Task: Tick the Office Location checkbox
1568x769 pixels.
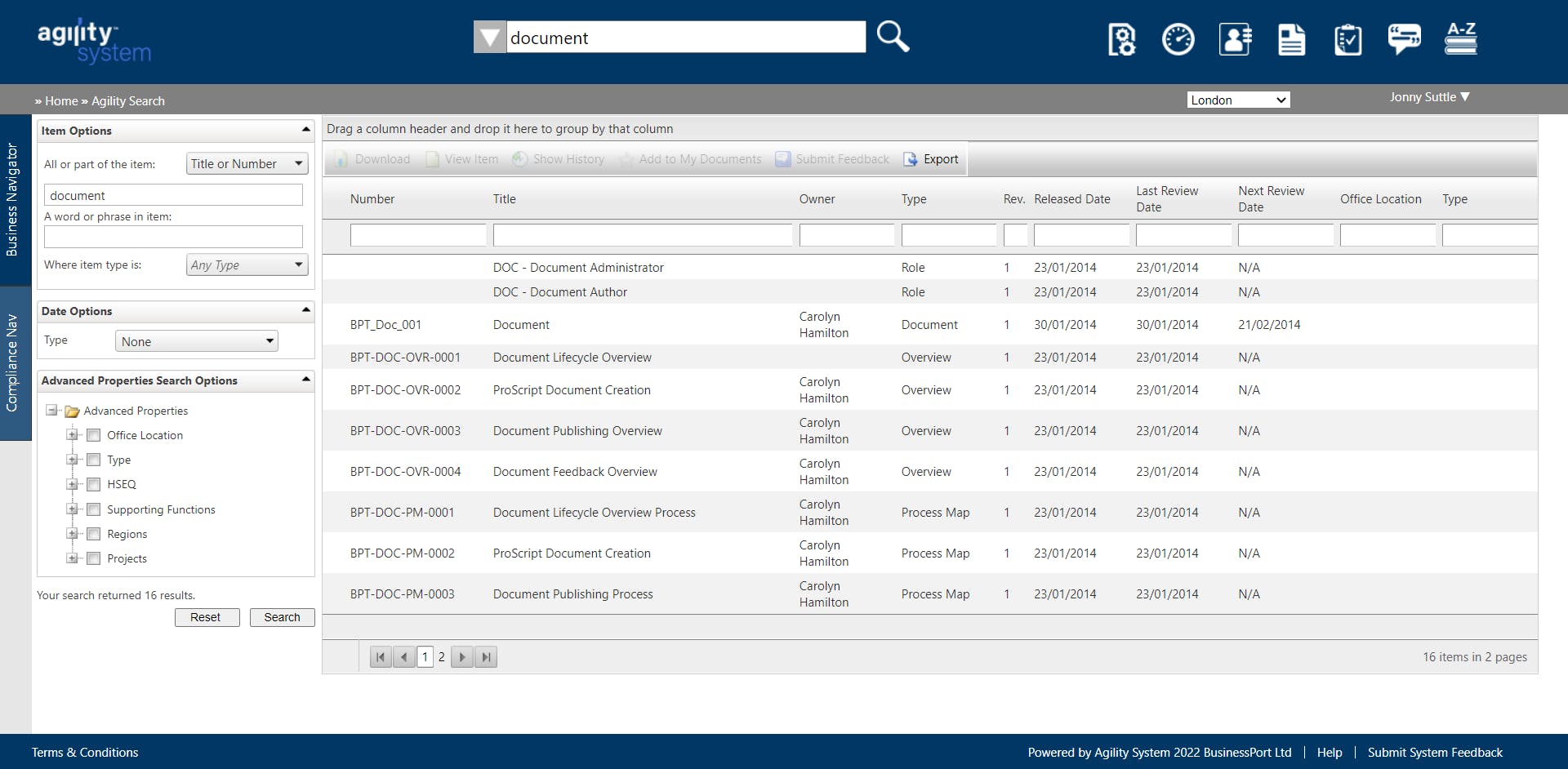Action: tap(94, 435)
